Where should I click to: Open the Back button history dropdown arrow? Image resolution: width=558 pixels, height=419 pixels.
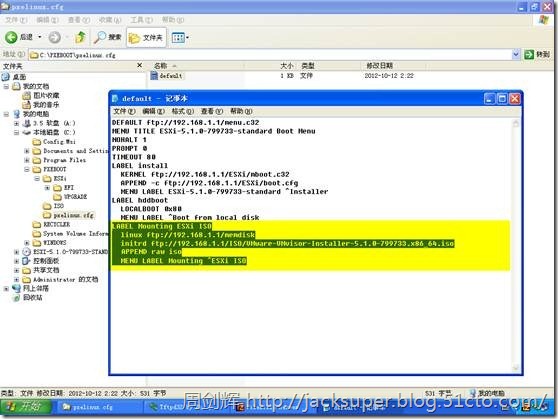click(x=40, y=37)
